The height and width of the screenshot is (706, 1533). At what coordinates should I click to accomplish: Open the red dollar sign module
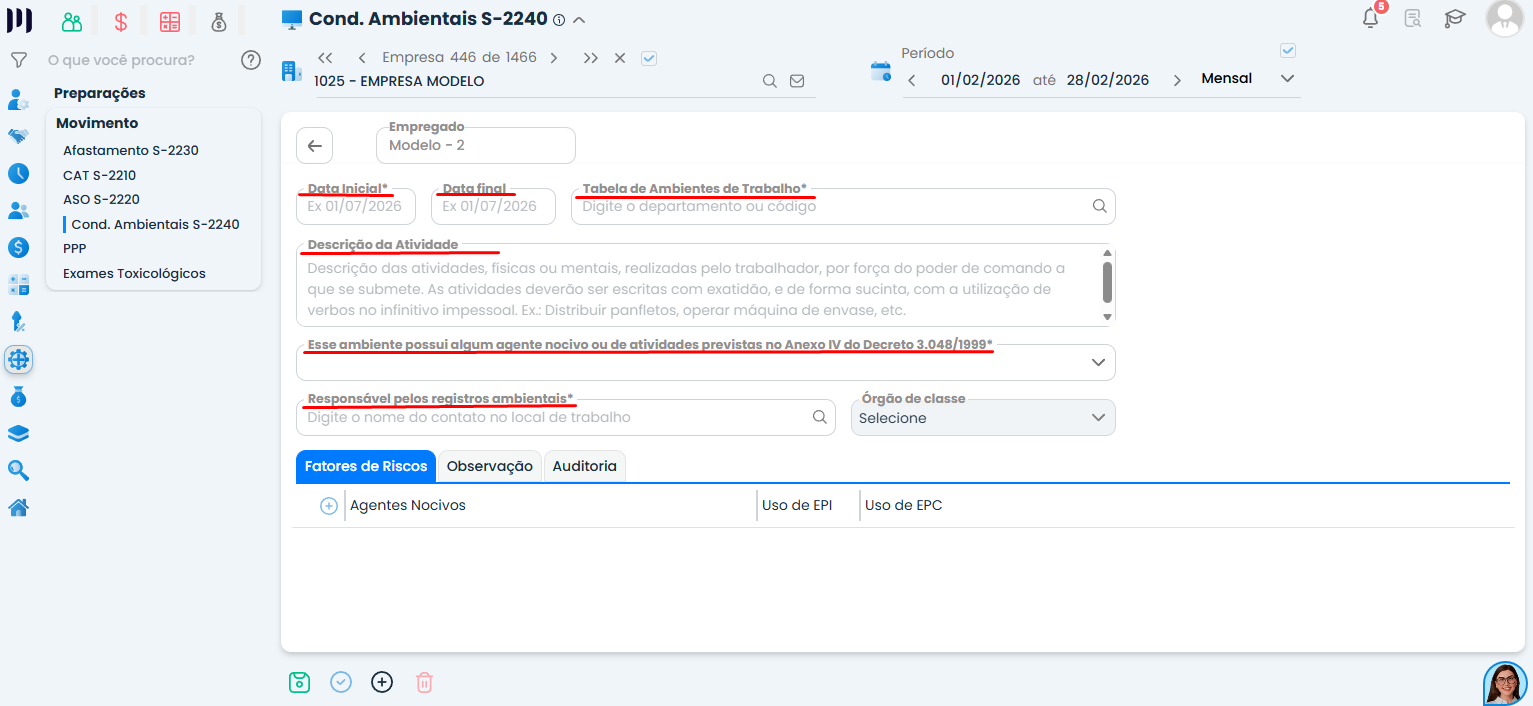[x=121, y=21]
